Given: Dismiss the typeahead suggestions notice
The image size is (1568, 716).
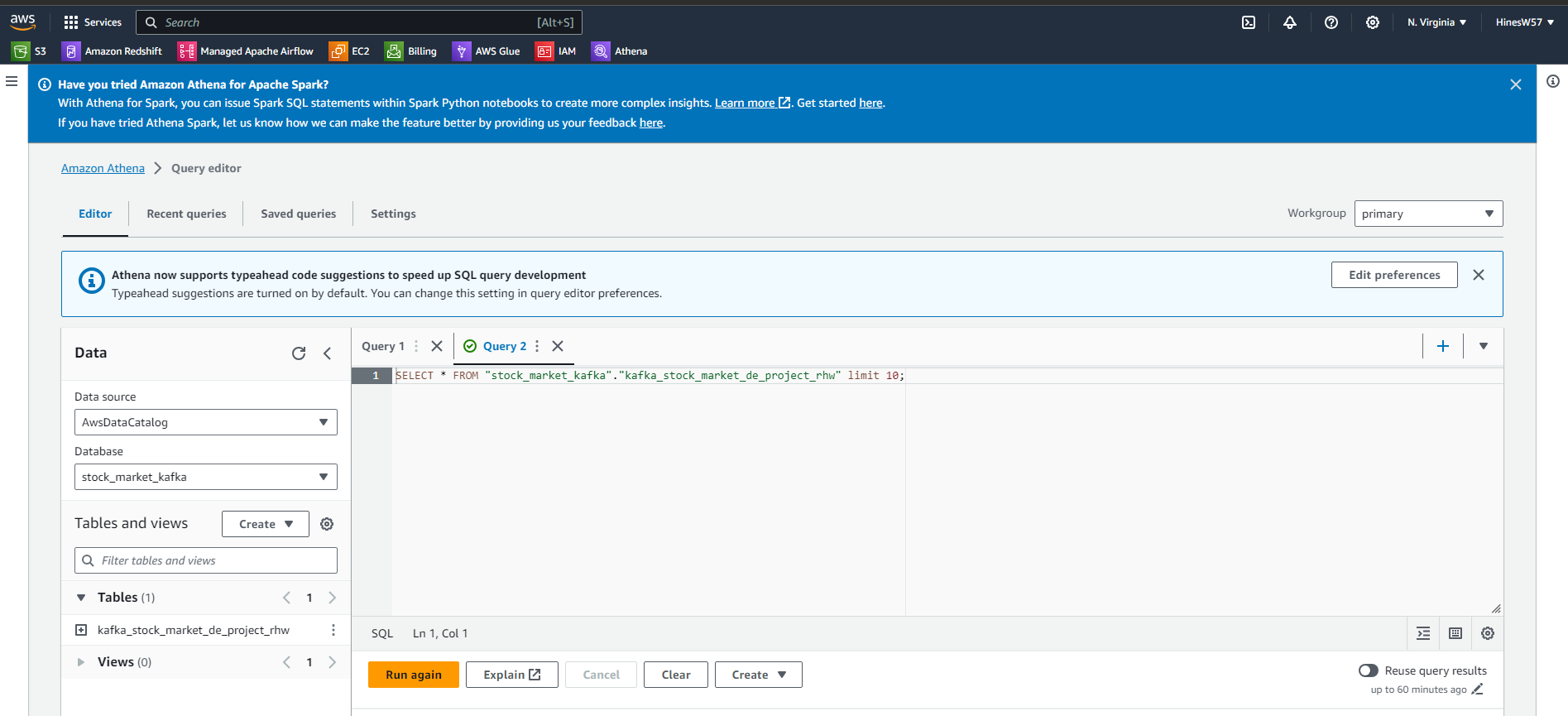Looking at the screenshot, I should (1479, 275).
